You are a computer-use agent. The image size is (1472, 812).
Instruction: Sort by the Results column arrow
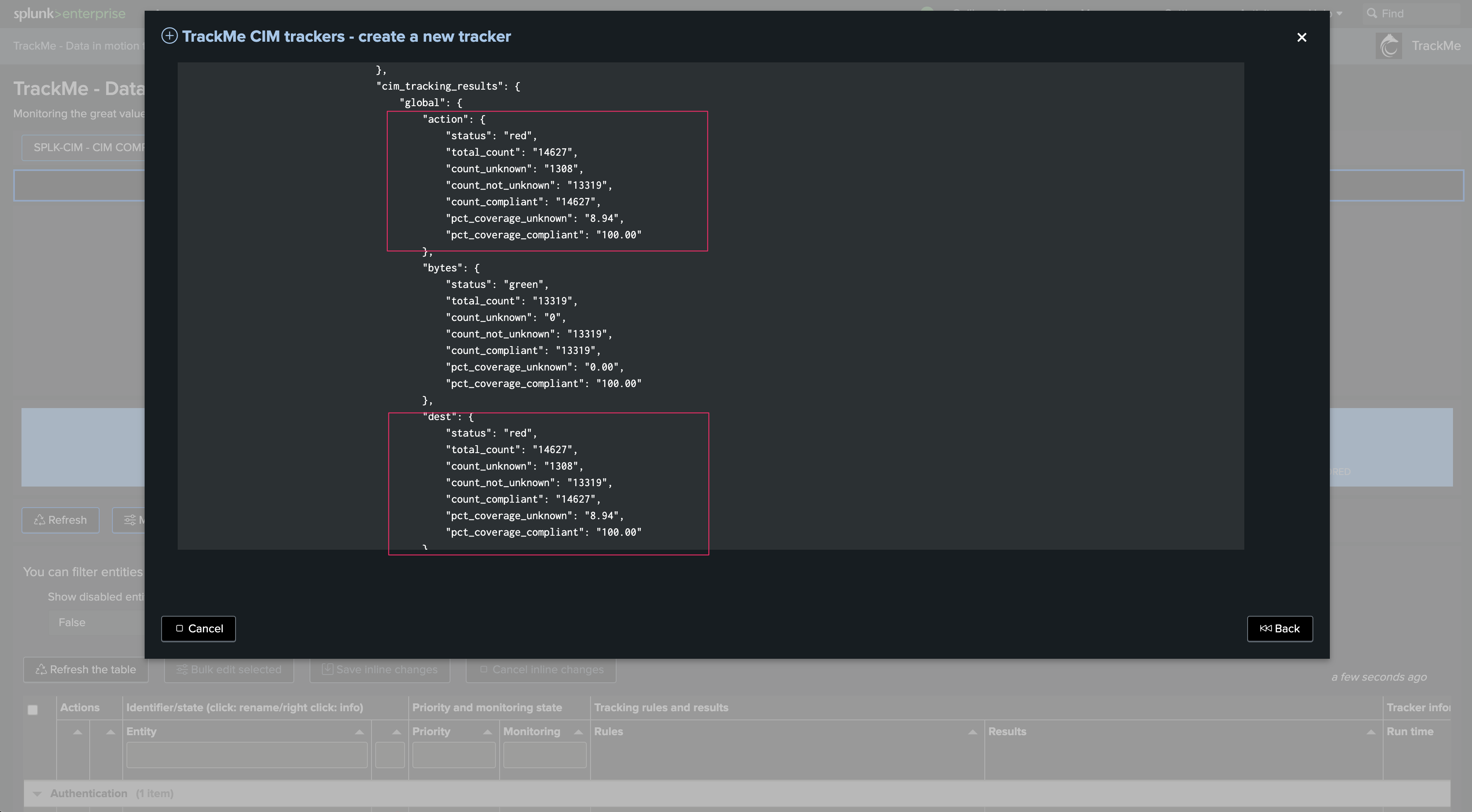point(1370,731)
